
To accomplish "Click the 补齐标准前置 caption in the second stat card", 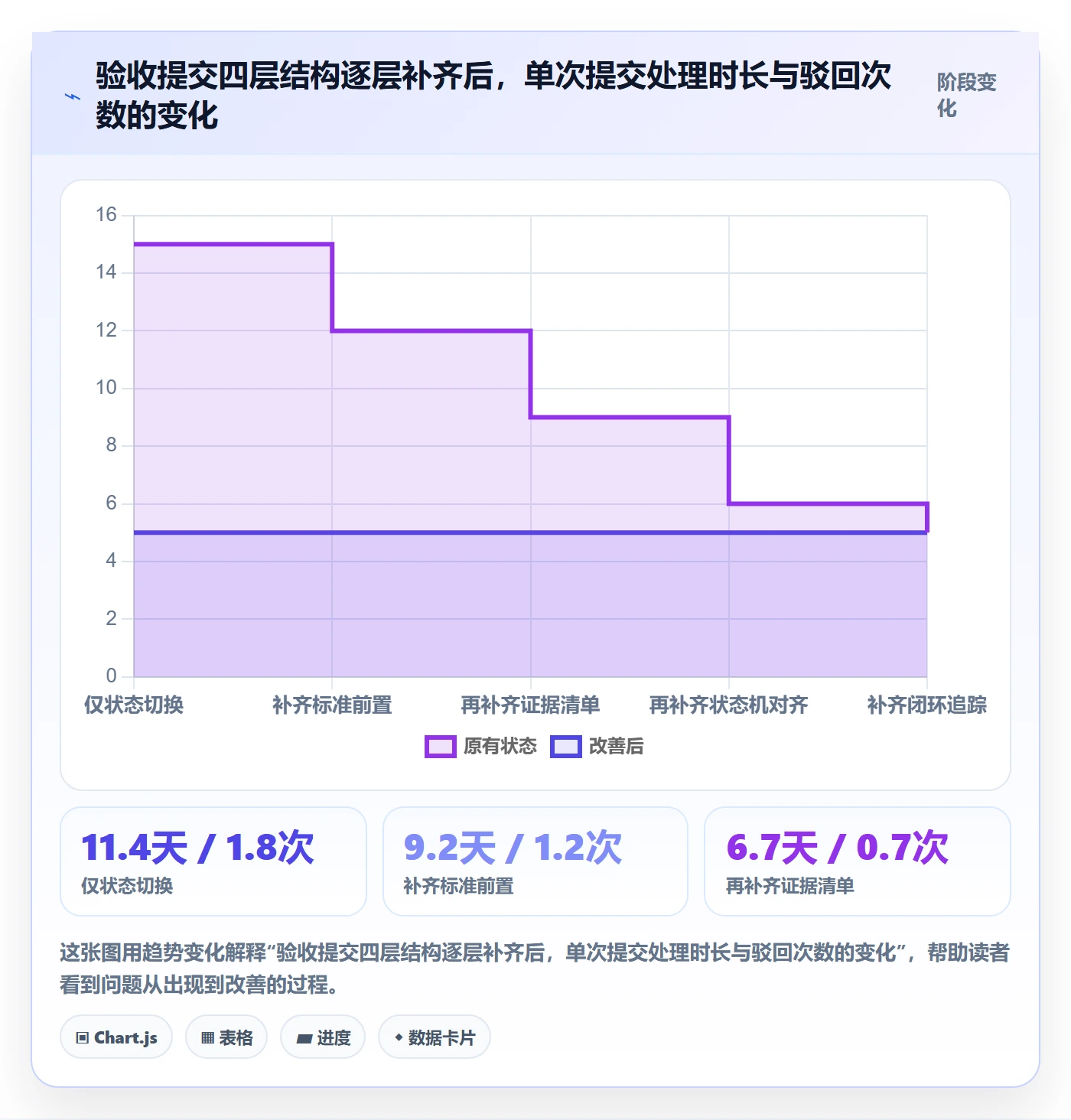I will 459,886.
